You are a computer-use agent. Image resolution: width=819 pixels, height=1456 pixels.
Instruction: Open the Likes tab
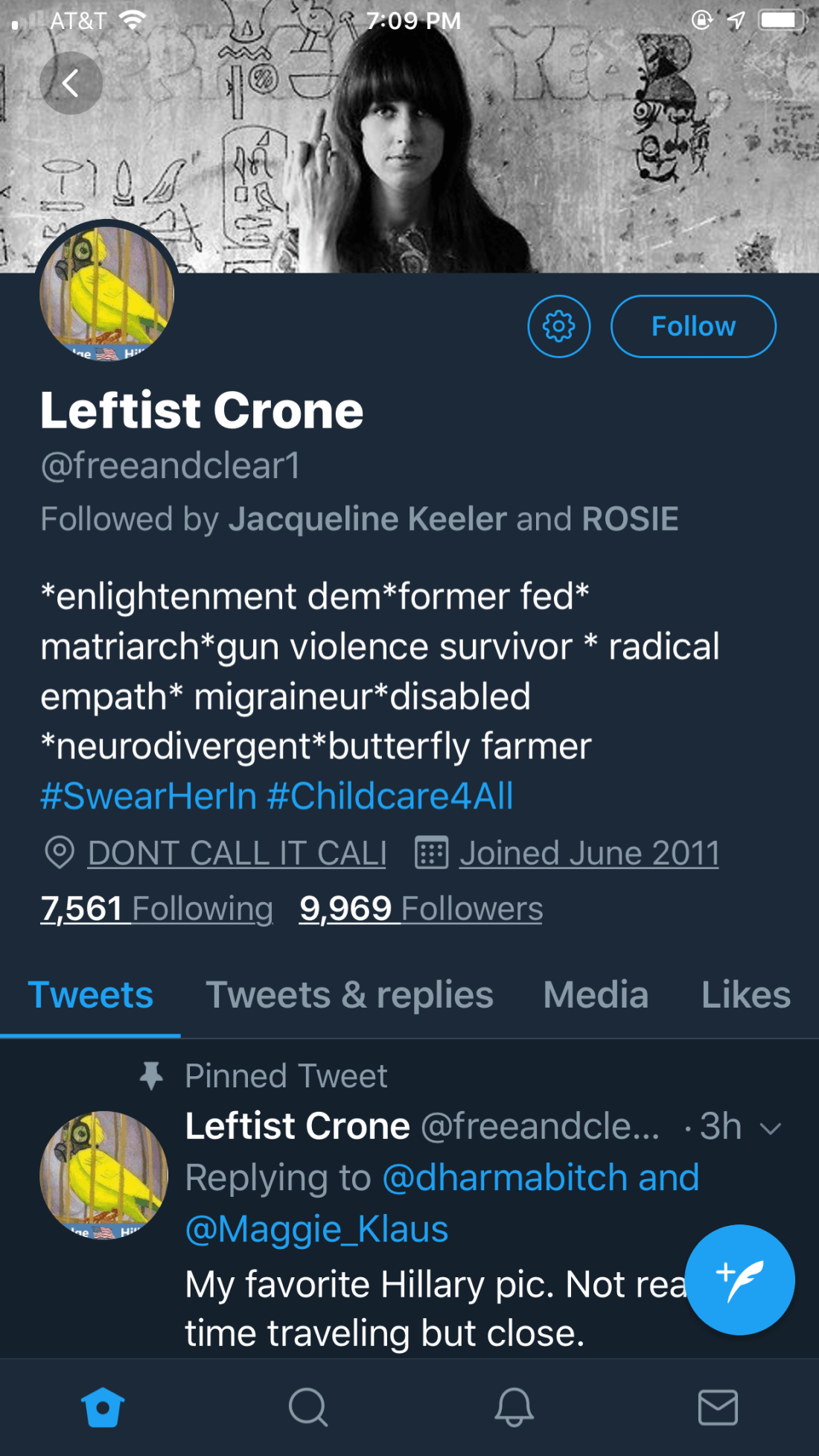pos(745,995)
